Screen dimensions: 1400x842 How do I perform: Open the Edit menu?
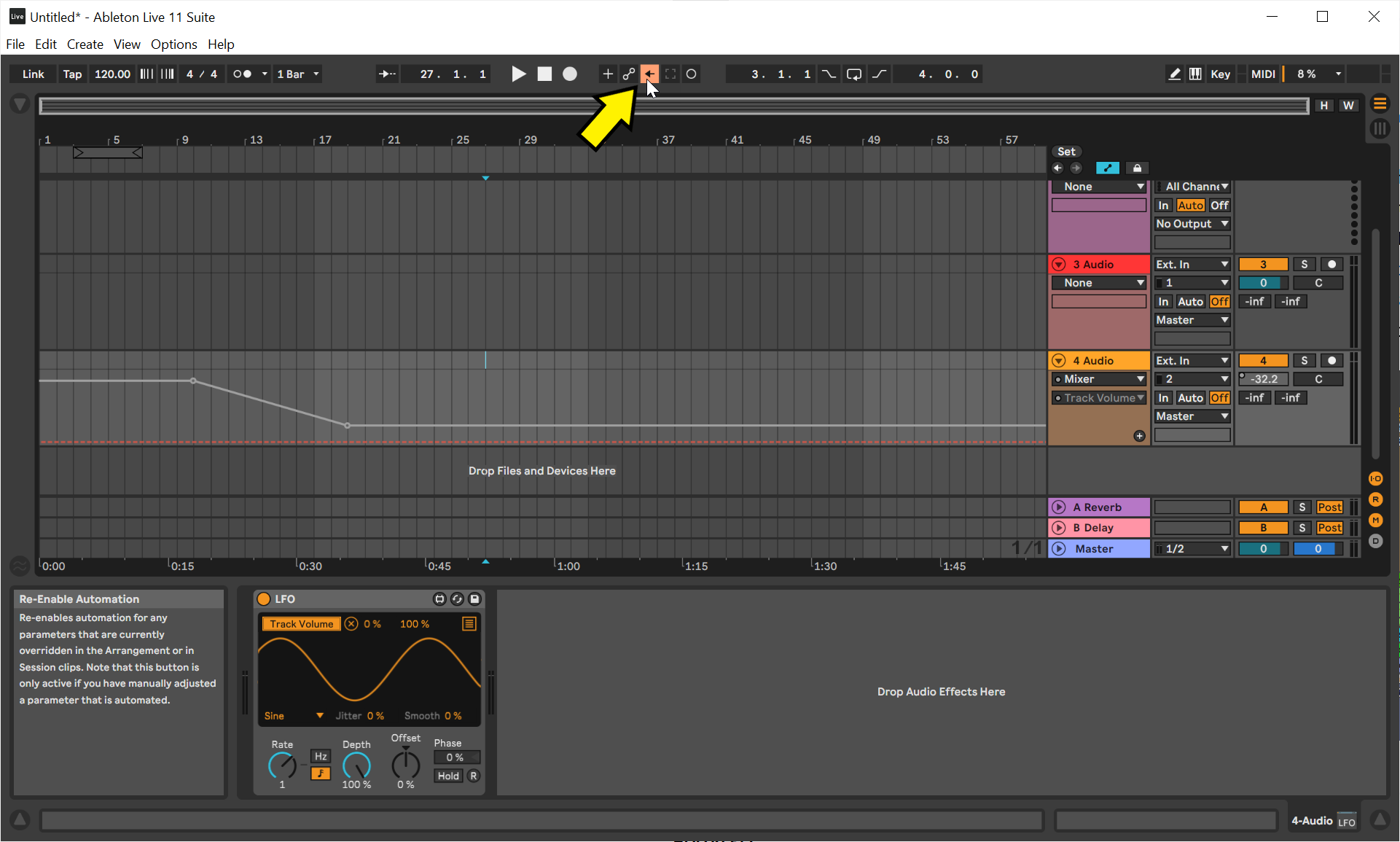pos(45,44)
